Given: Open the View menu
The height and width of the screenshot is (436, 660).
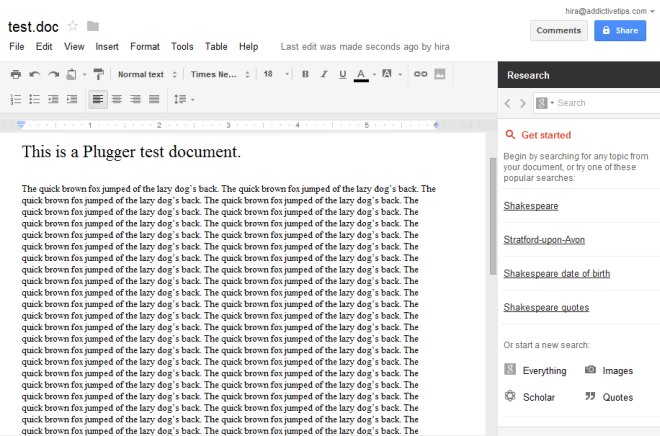Looking at the screenshot, I should 74,47.
